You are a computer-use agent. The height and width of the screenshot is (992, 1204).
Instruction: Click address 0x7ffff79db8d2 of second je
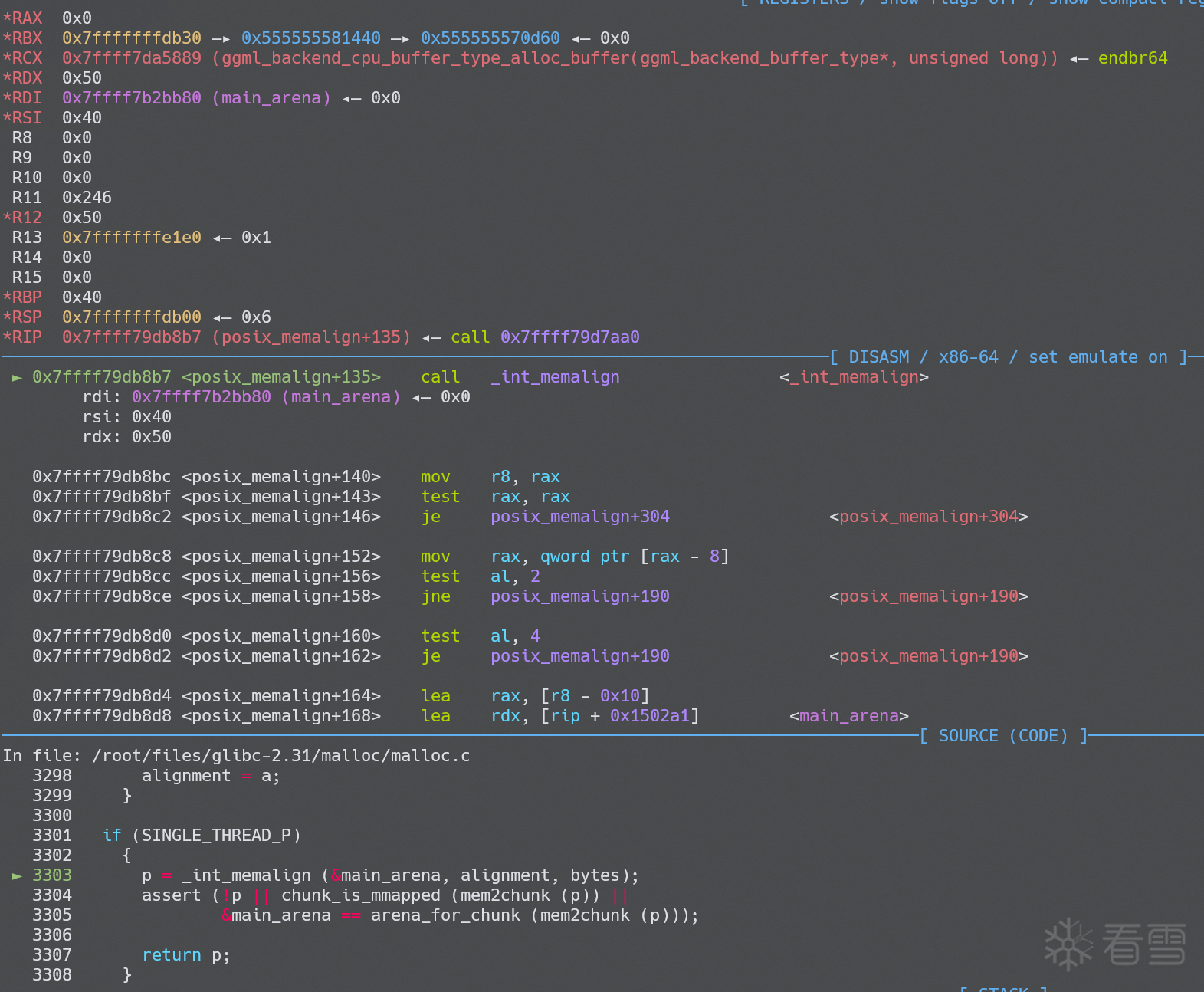coord(102,655)
